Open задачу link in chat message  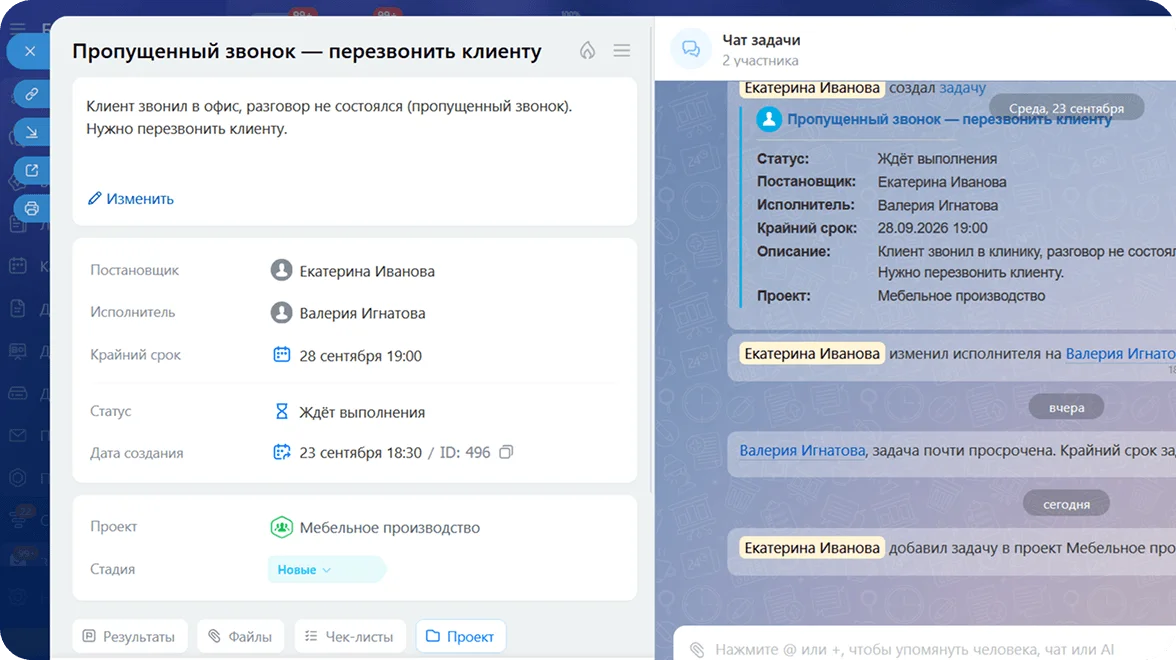click(x=962, y=88)
